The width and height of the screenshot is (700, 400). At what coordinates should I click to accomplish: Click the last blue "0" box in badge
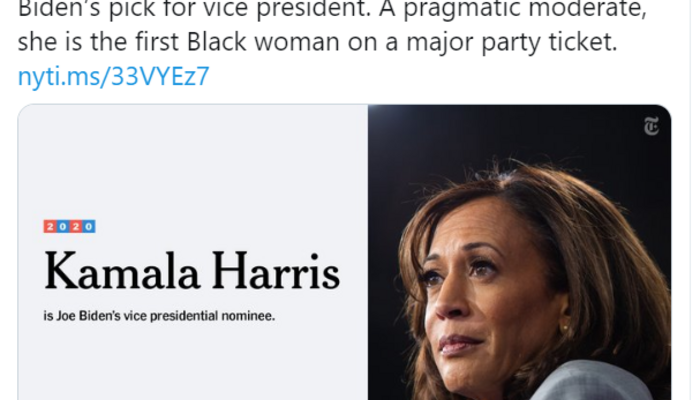coord(89,228)
